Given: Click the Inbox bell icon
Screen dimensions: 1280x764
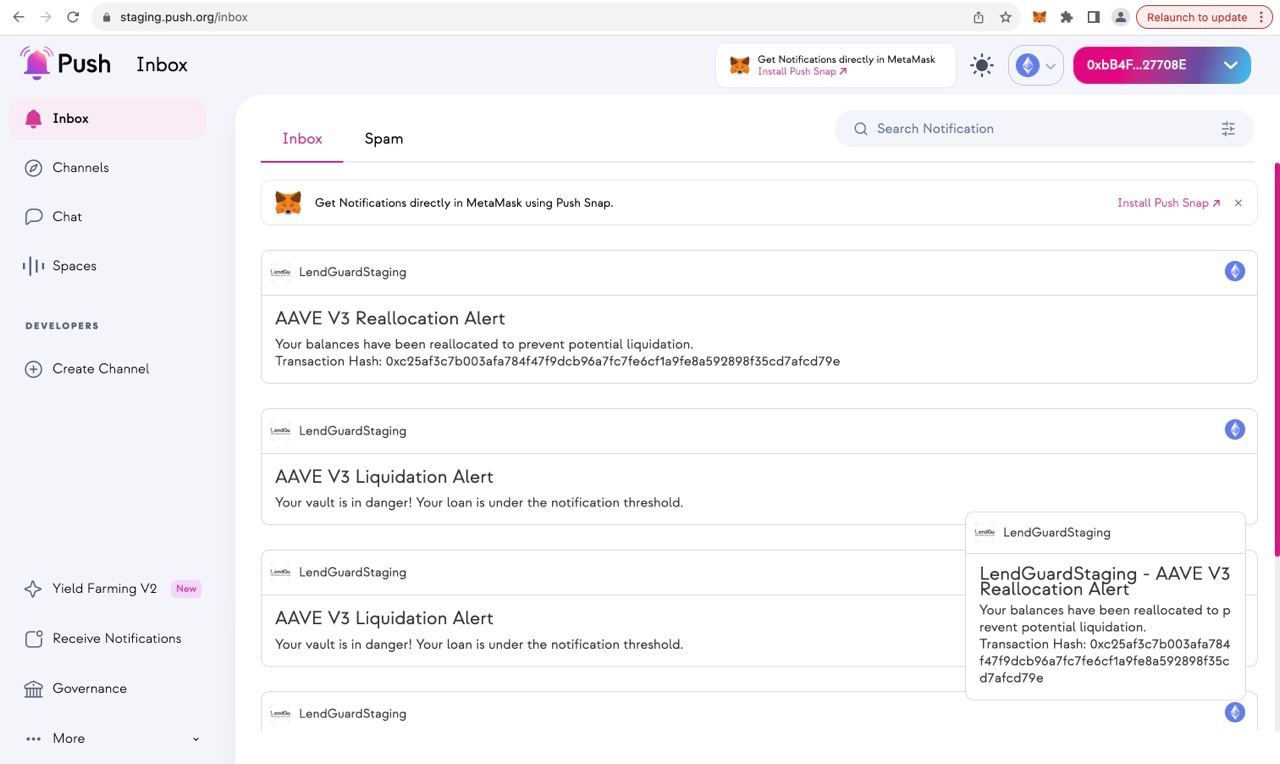Looking at the screenshot, I should (x=34, y=119).
